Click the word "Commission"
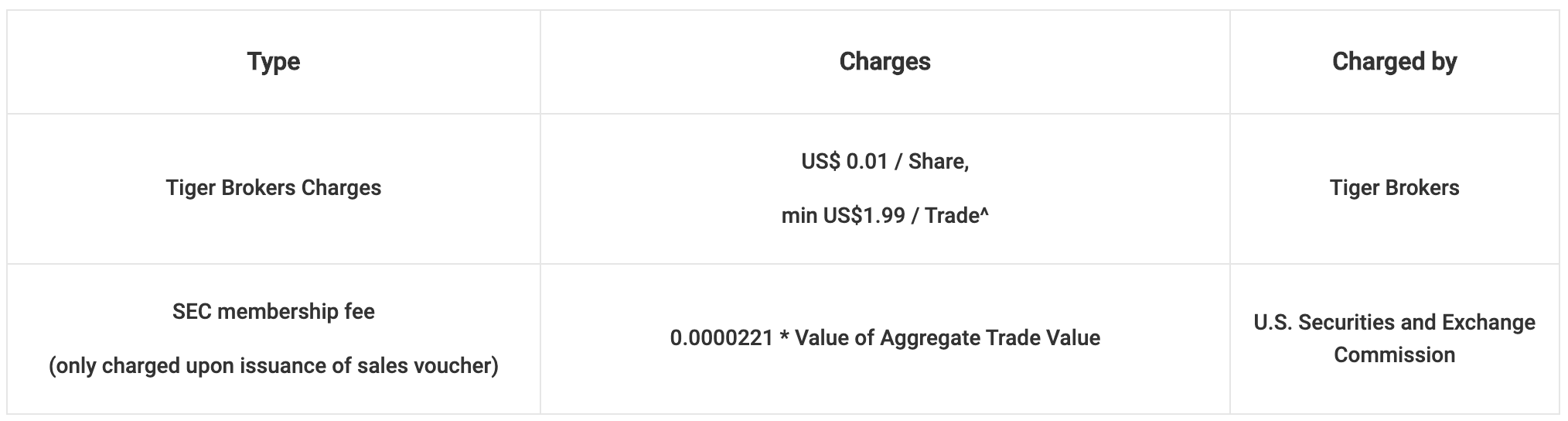This screenshot has height=421, width=1568. (1394, 355)
